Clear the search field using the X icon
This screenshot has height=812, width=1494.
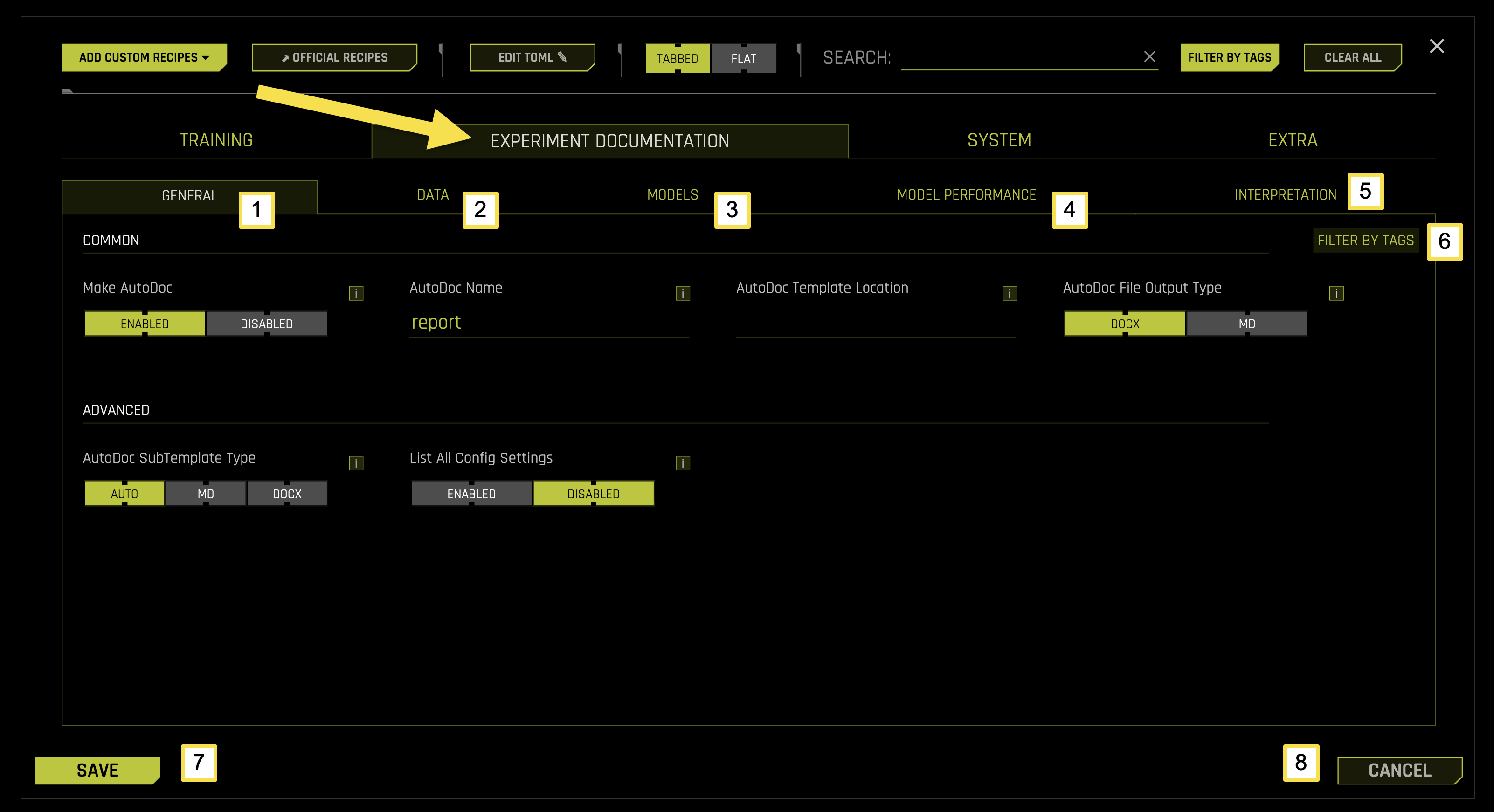pos(1149,57)
